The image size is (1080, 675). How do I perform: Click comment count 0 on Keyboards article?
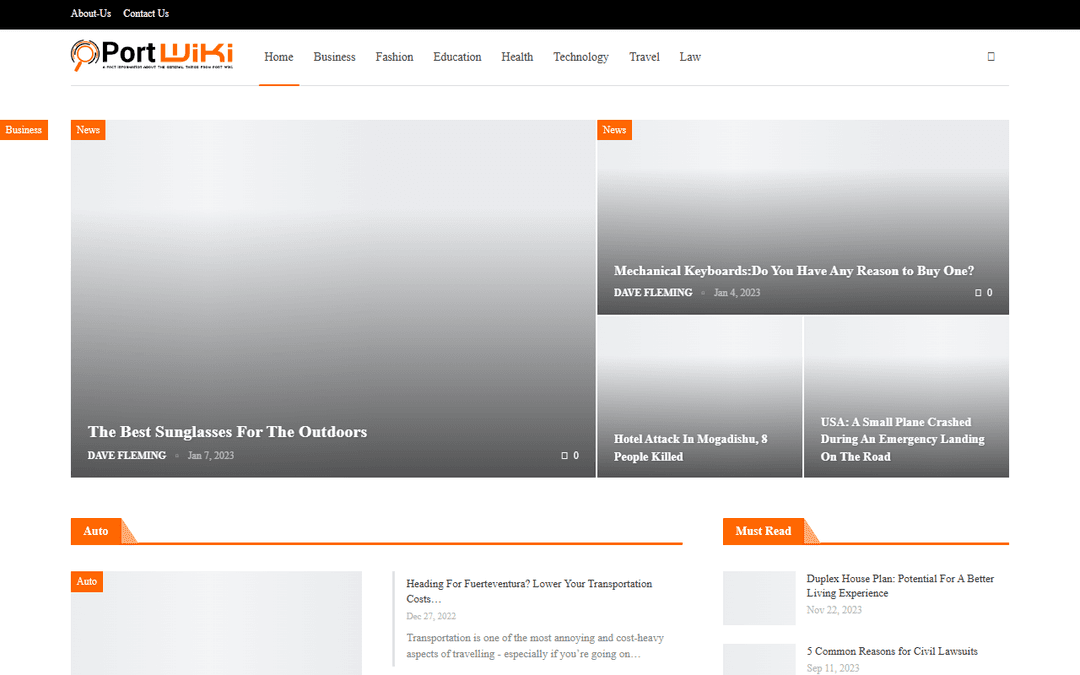(x=989, y=293)
